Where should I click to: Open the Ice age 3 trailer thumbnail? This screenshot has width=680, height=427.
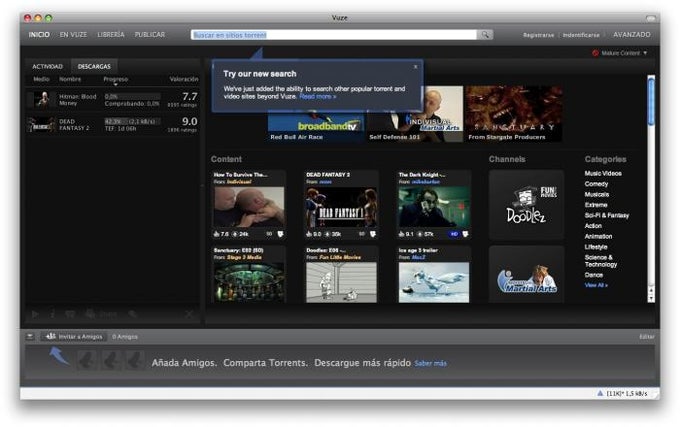click(x=434, y=282)
